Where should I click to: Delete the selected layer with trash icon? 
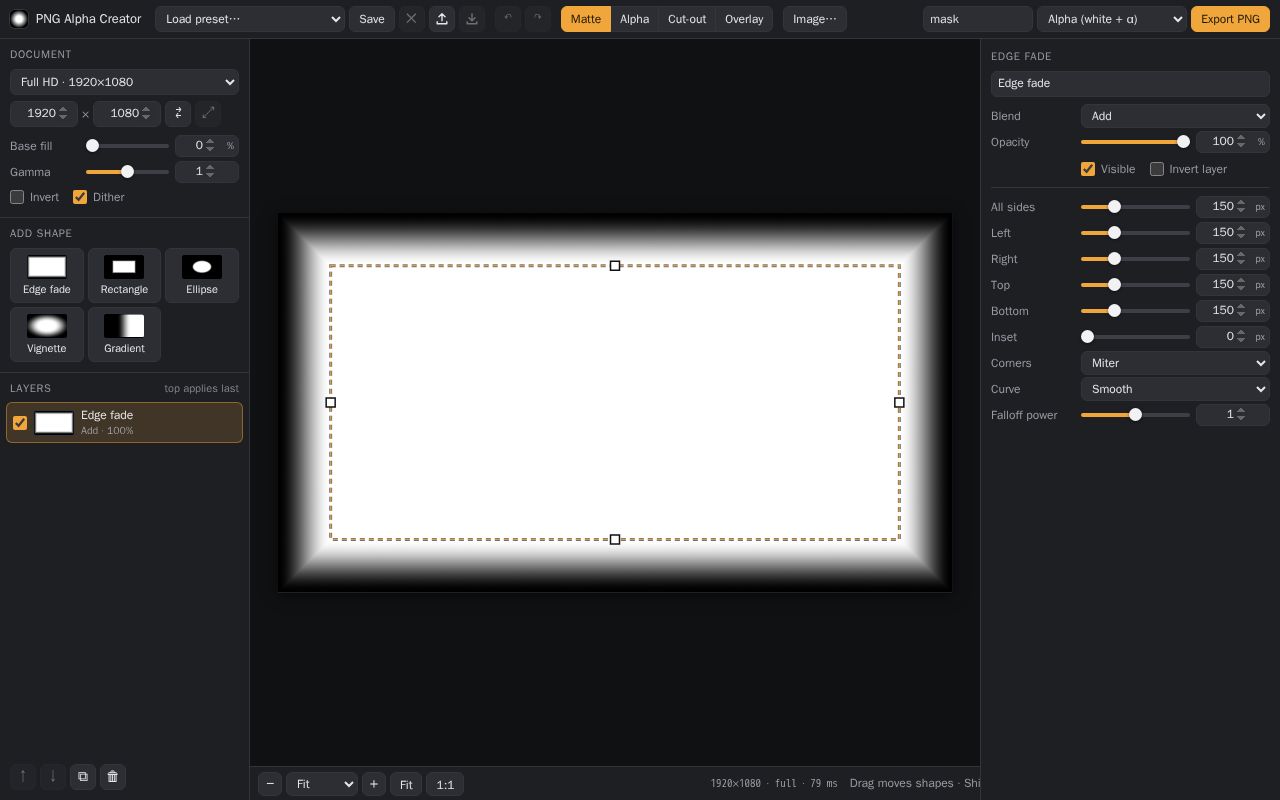(x=113, y=776)
